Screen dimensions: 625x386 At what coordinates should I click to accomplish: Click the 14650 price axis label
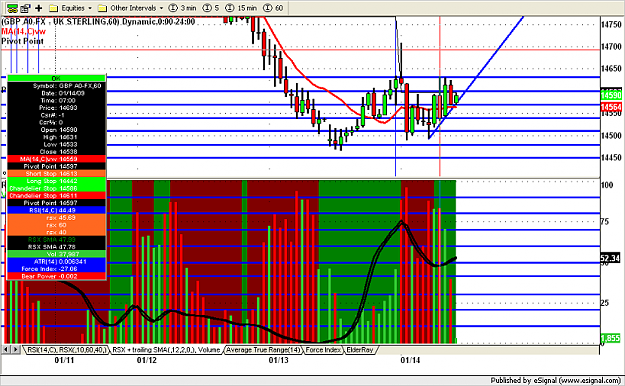(x=611, y=69)
